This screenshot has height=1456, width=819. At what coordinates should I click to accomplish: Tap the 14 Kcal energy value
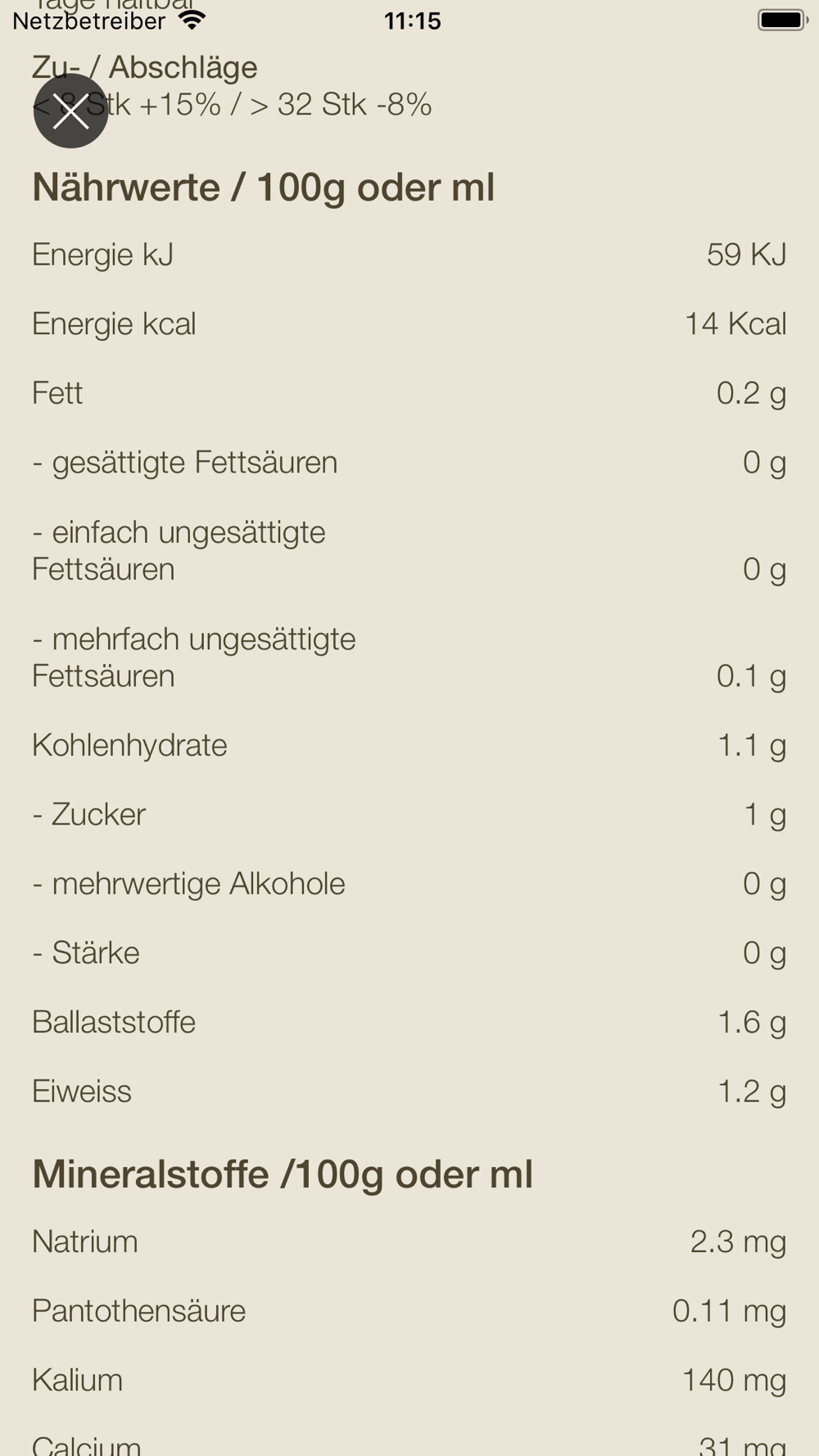(735, 323)
